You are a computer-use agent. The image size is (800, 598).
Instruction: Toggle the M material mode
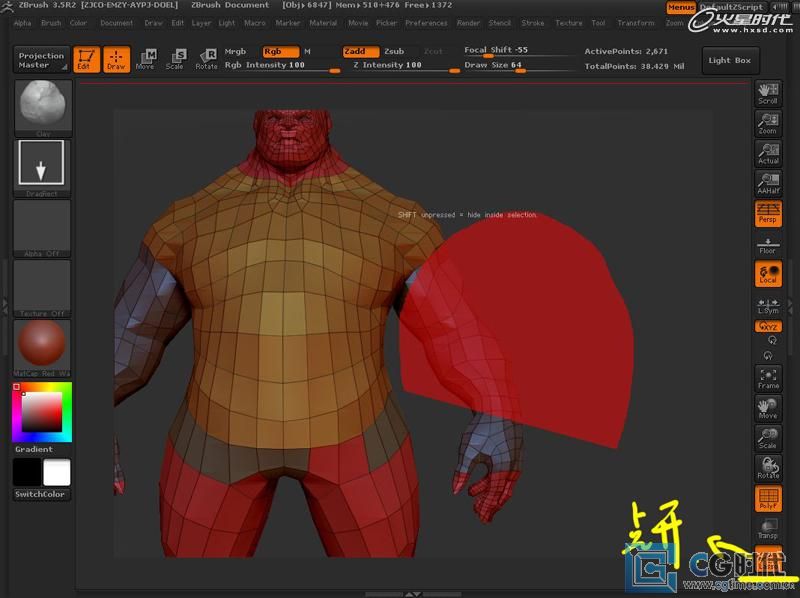coord(308,52)
